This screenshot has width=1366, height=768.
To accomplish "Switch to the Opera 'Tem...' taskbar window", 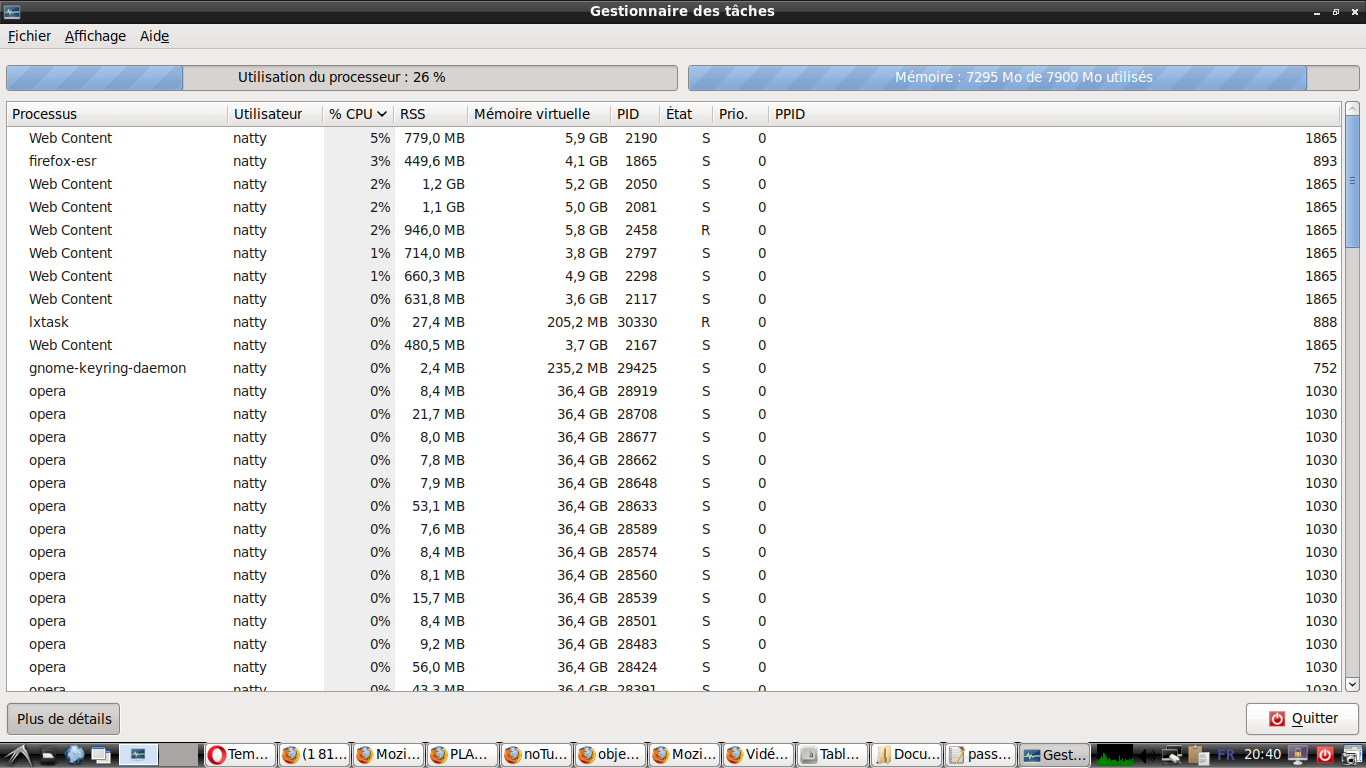I will click(239, 755).
